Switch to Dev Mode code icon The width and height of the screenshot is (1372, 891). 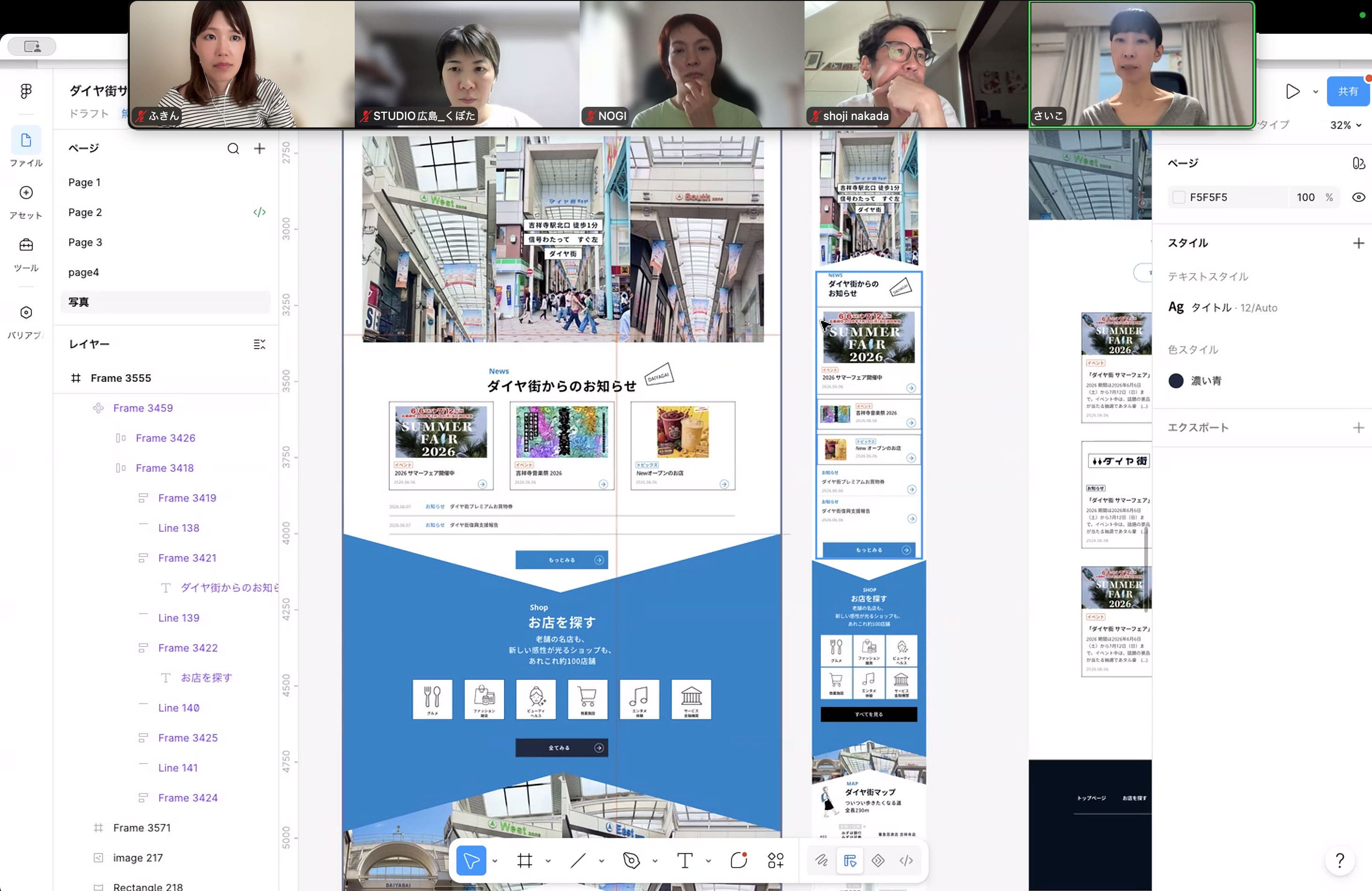point(906,861)
